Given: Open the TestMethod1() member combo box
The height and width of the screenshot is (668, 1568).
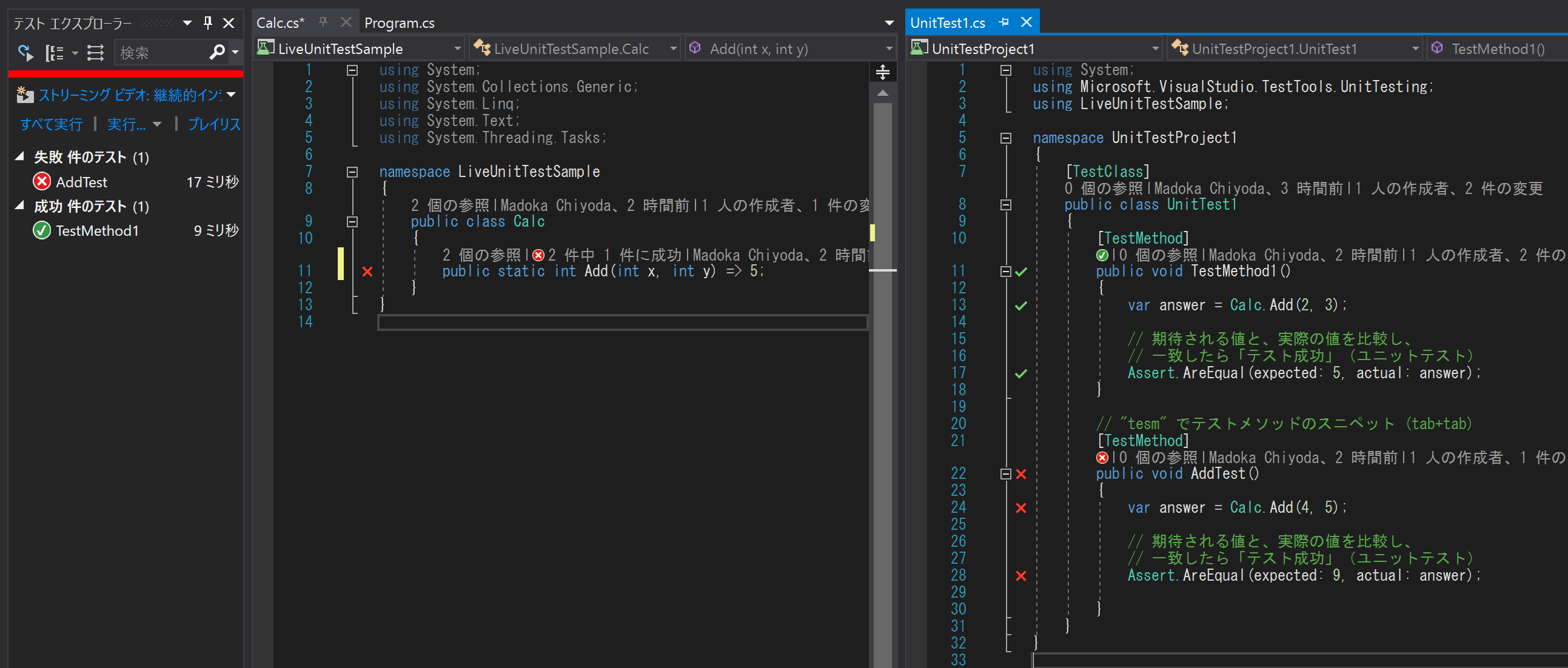Looking at the screenshot, I should [1497, 48].
